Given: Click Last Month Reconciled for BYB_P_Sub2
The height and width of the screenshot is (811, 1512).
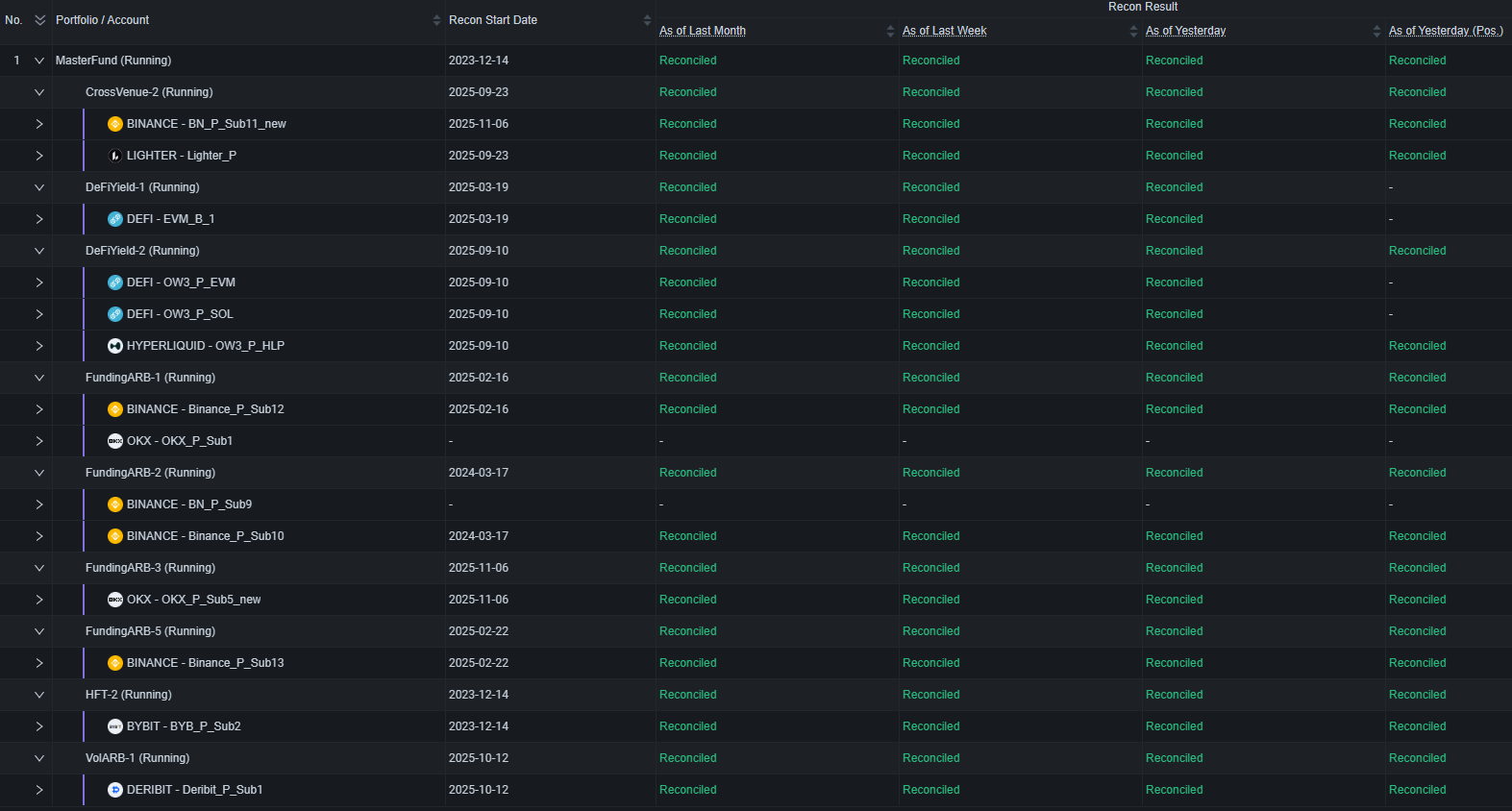Looking at the screenshot, I should (688, 726).
